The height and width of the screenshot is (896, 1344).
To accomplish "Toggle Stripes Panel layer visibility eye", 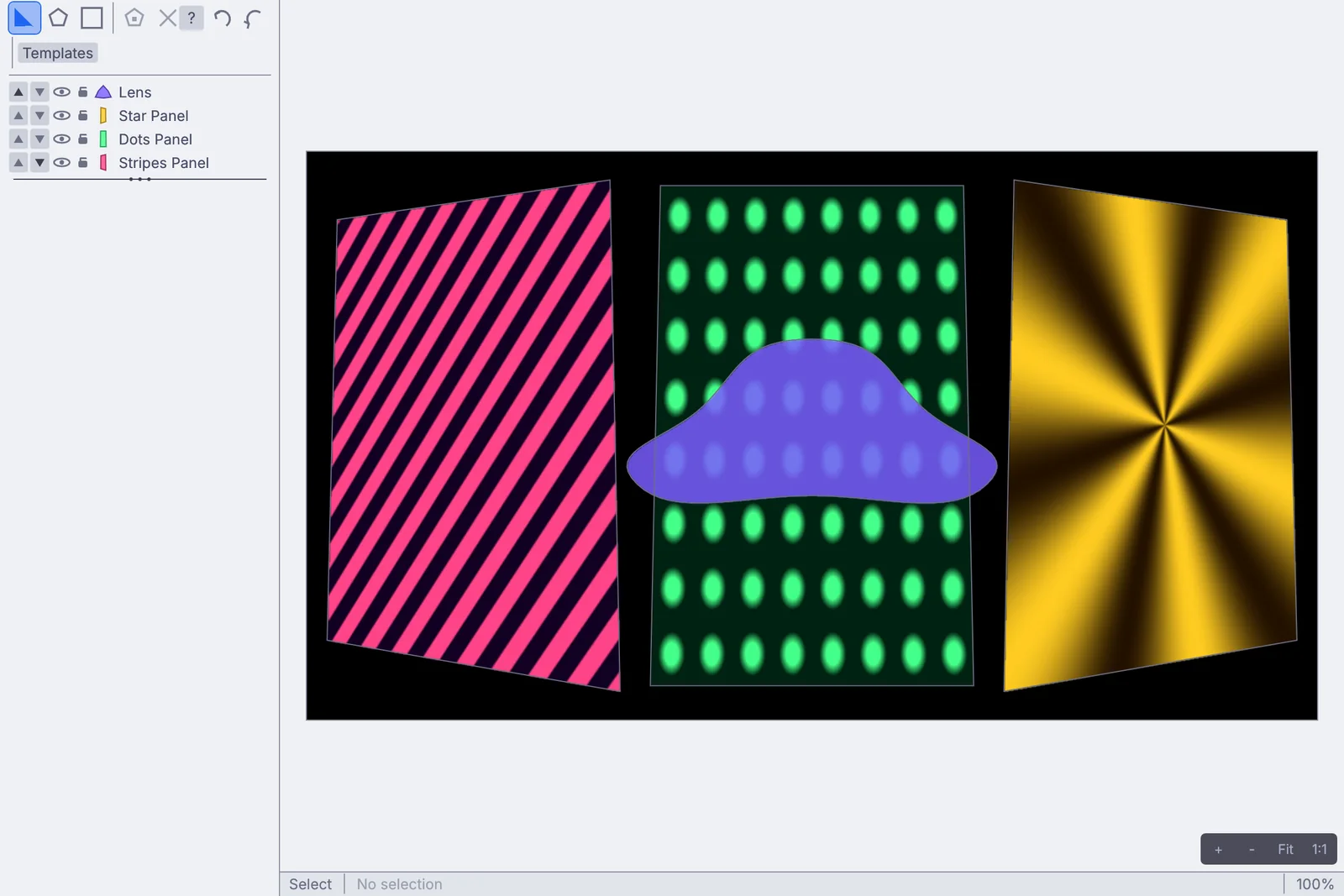I will tap(62, 162).
